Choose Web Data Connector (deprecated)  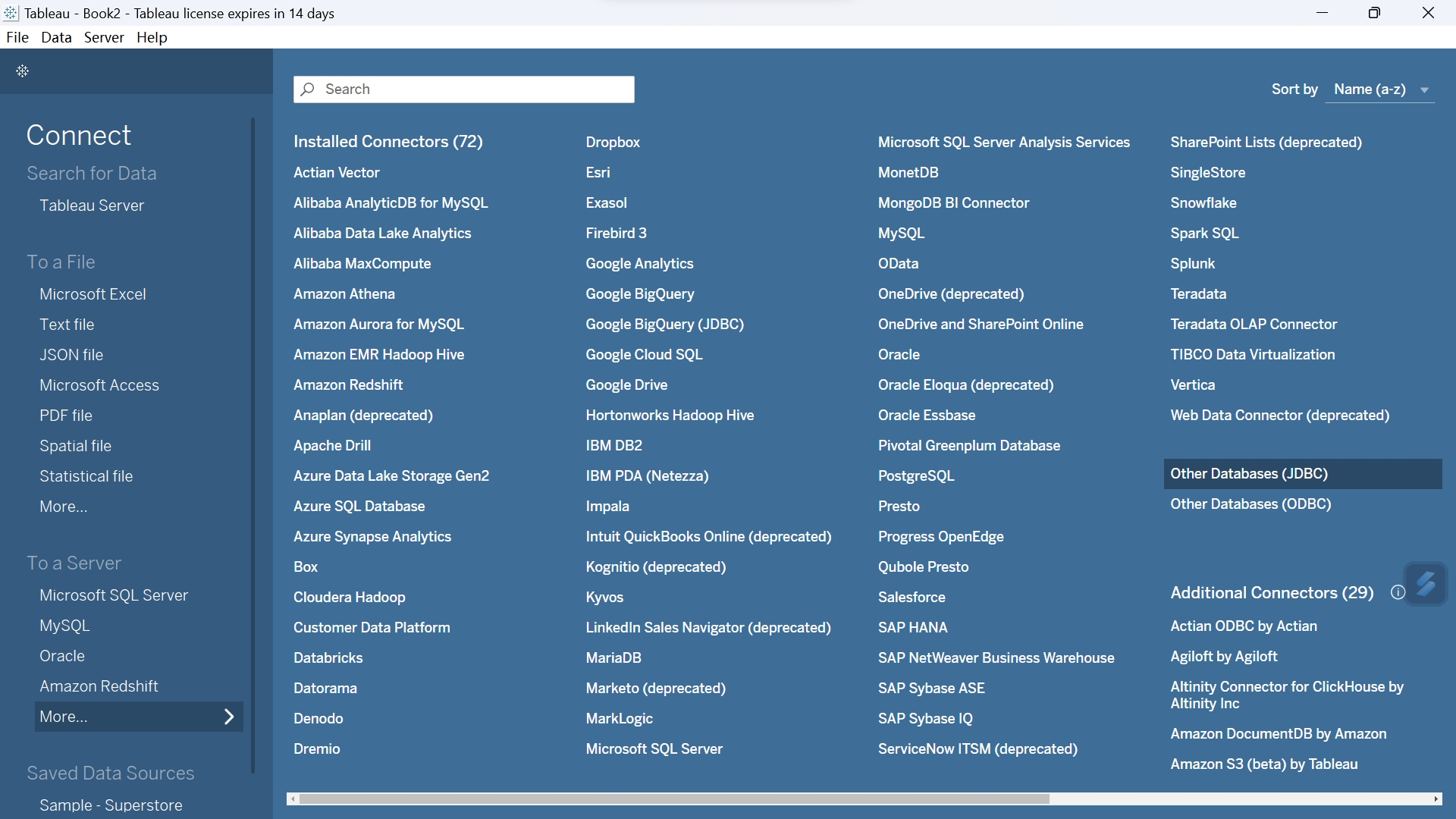pos(1280,416)
